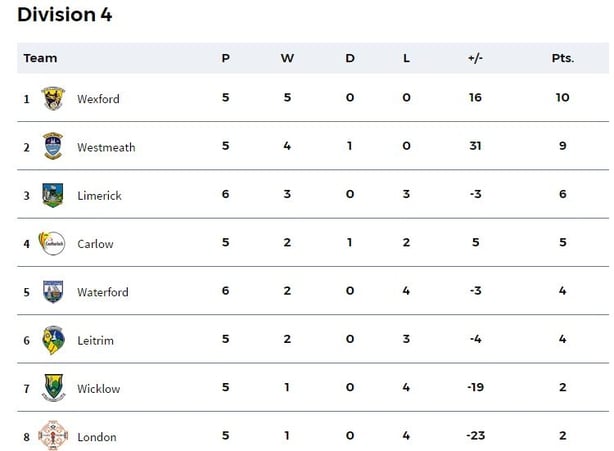Click the Team column header
The image size is (614, 451).
pyautogui.click(x=41, y=58)
